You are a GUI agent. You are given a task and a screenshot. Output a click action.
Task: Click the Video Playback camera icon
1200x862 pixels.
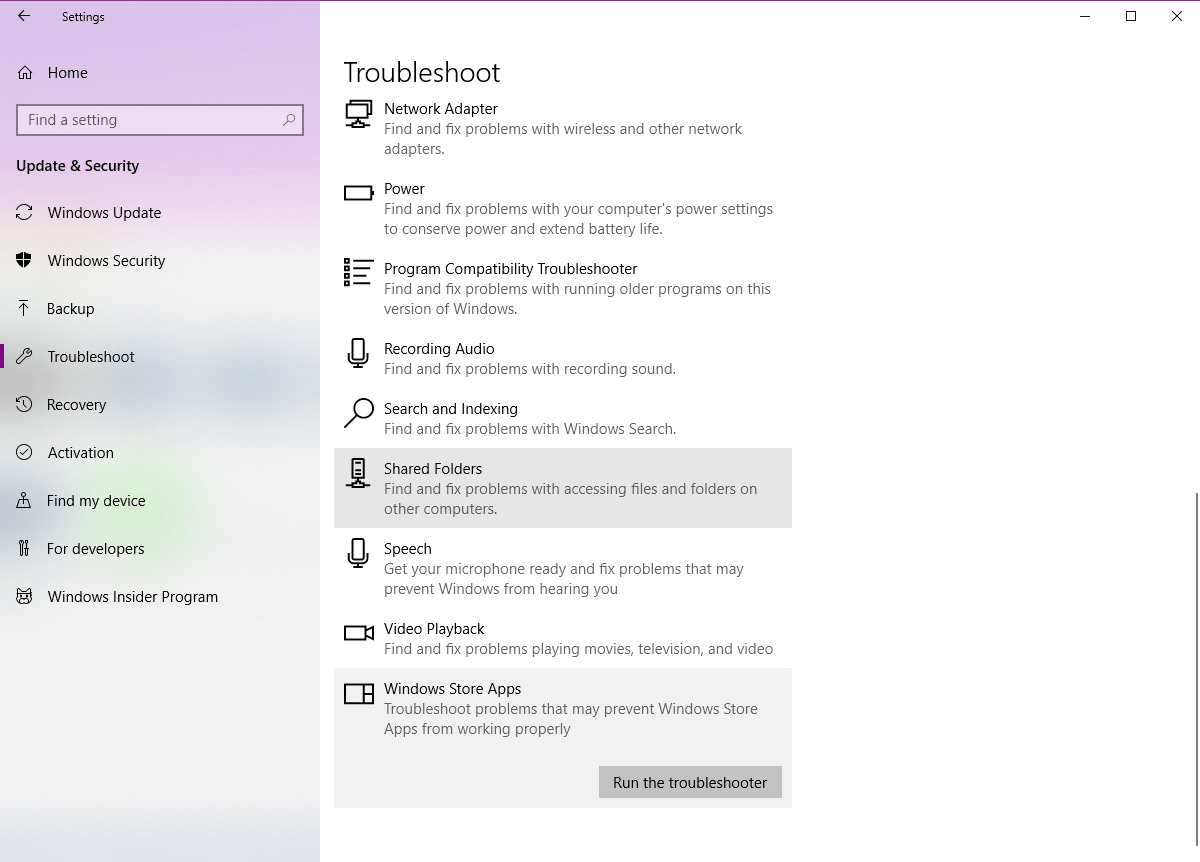[x=358, y=633]
